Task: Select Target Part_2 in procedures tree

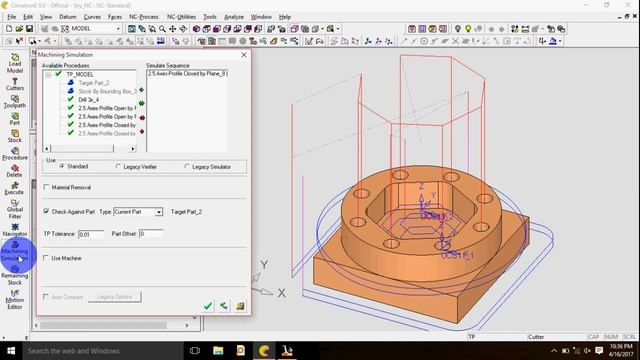Action: point(94,83)
